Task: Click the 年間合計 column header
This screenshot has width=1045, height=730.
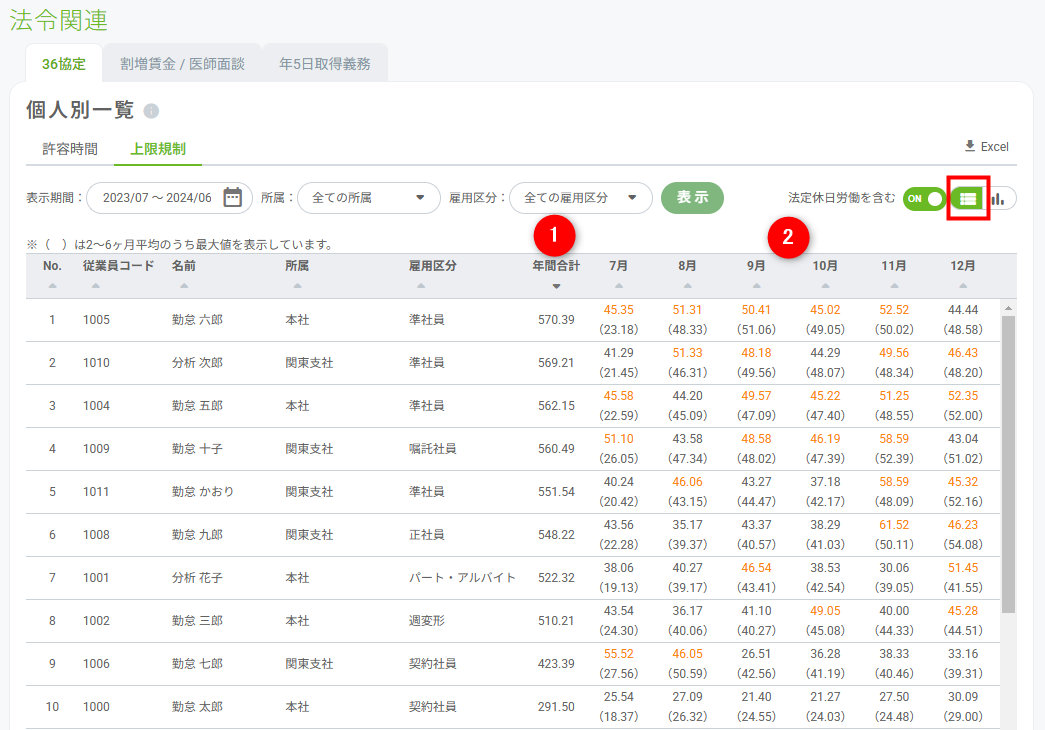Action: tap(556, 266)
